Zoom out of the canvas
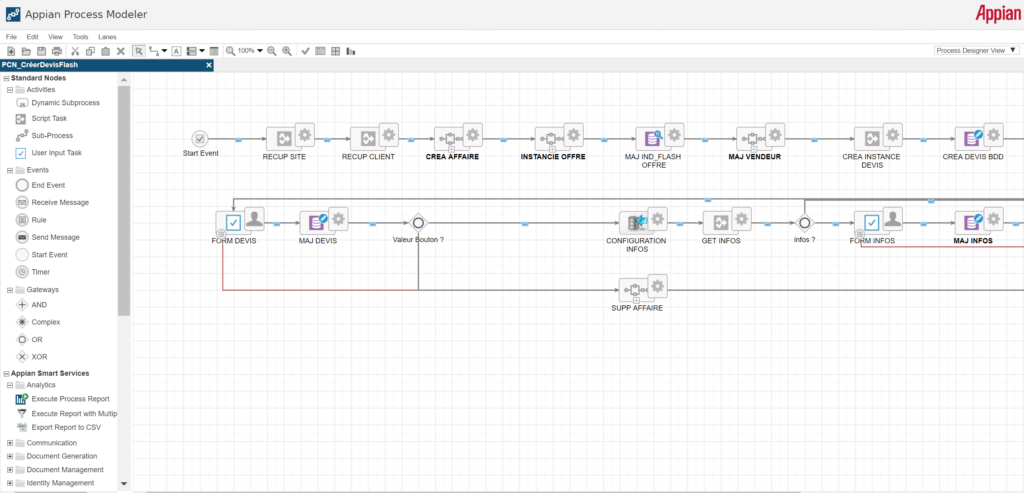1024x493 pixels. [x=272, y=51]
